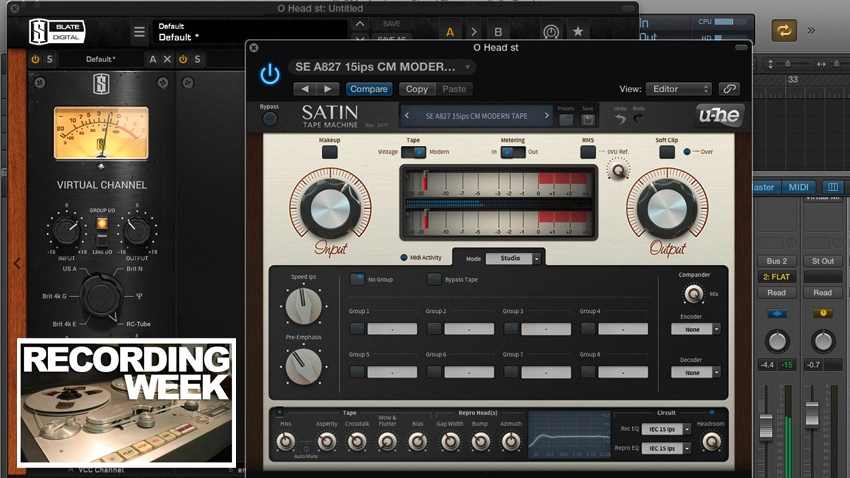Click the Compare button
Viewport: 850px width, 478px height.
pyautogui.click(x=369, y=89)
